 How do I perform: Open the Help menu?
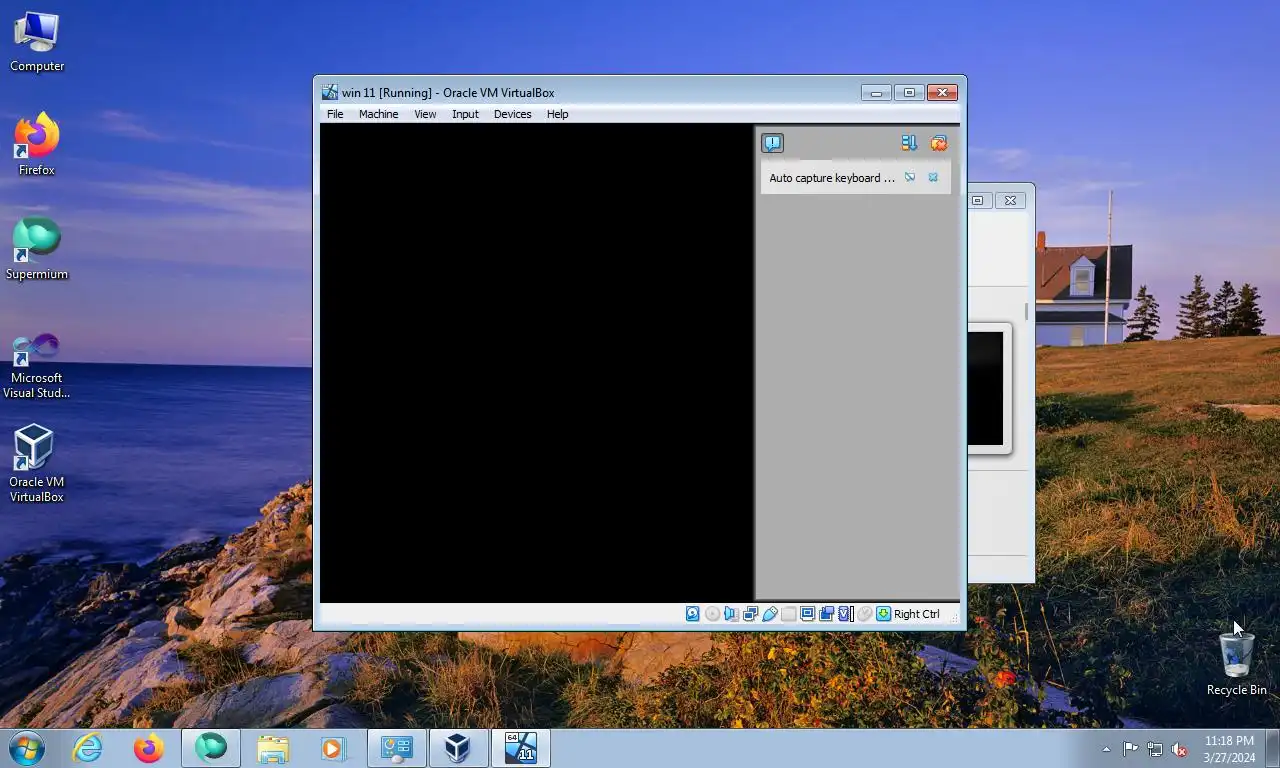[557, 114]
